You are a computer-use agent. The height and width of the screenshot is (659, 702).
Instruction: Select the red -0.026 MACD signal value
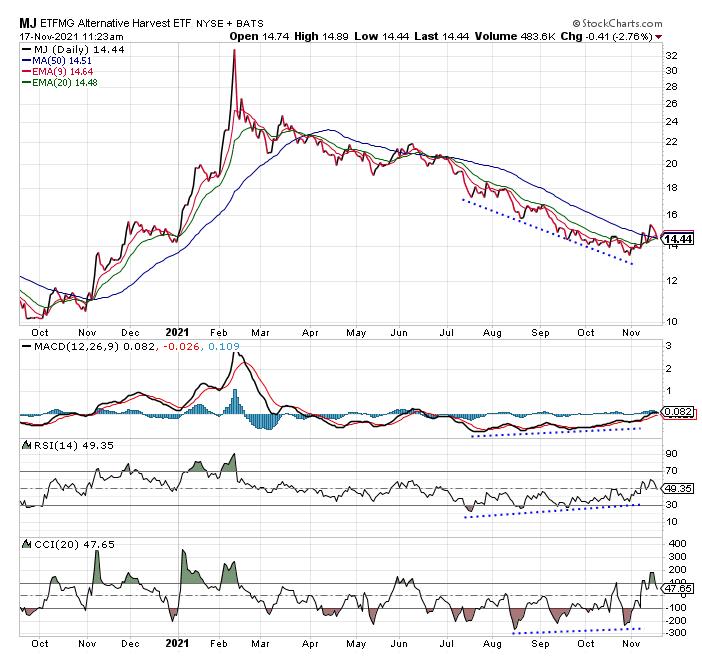[x=181, y=347]
